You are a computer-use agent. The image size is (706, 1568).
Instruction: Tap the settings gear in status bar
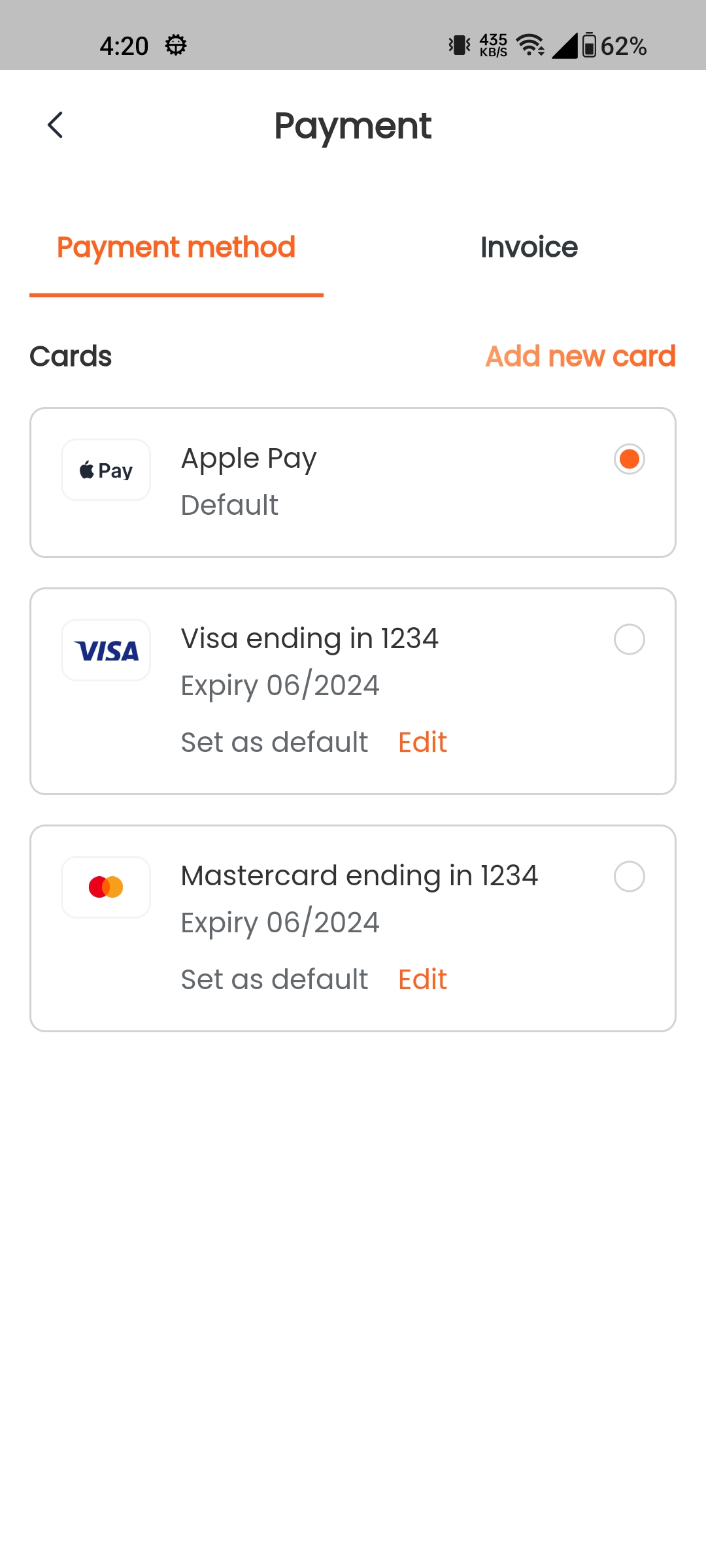pos(176,45)
